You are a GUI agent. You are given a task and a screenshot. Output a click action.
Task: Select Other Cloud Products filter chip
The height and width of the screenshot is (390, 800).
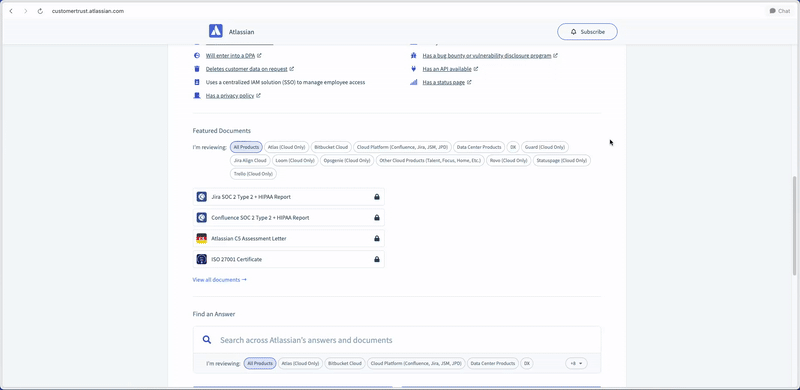tap(430, 160)
